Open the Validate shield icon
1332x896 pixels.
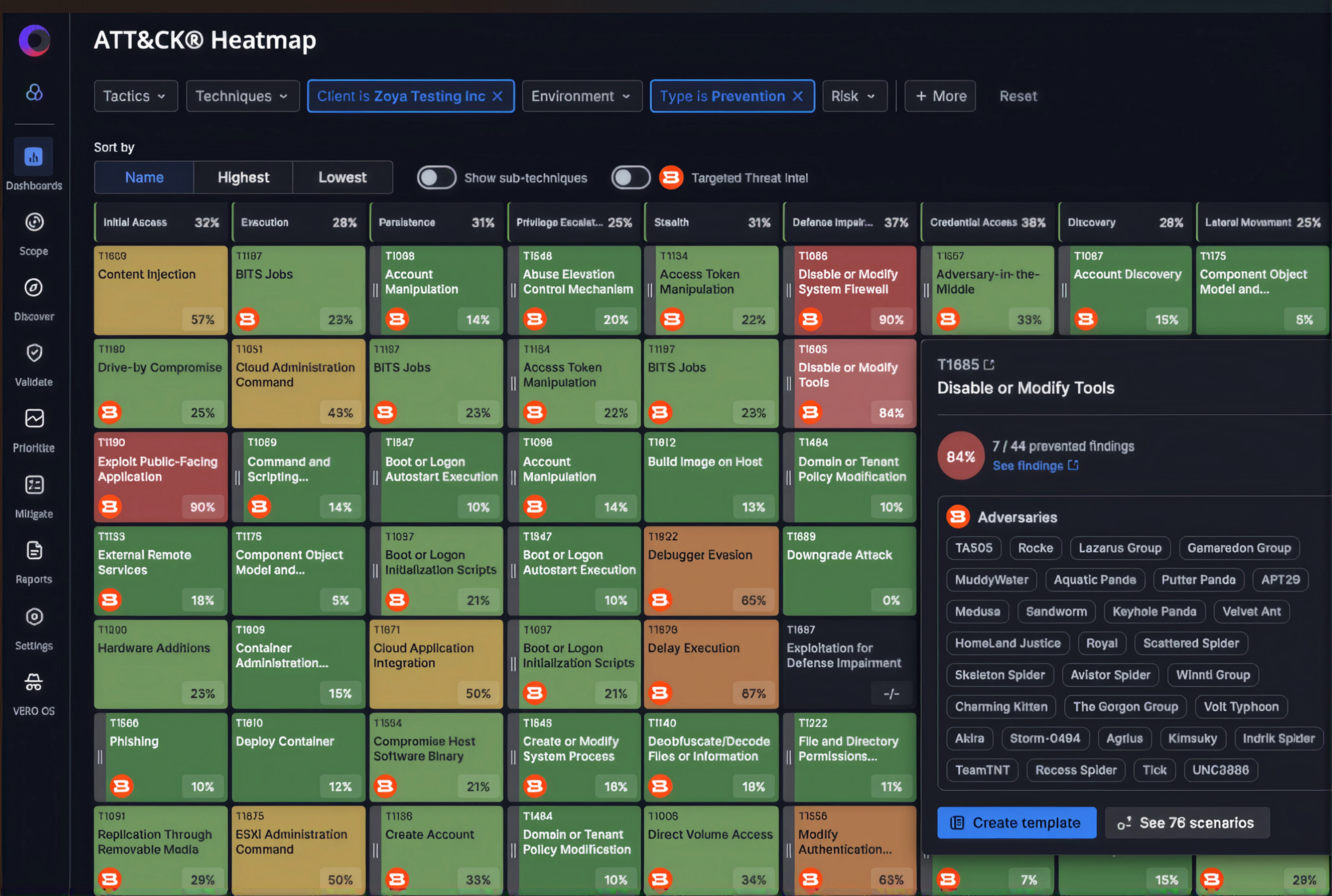point(34,353)
